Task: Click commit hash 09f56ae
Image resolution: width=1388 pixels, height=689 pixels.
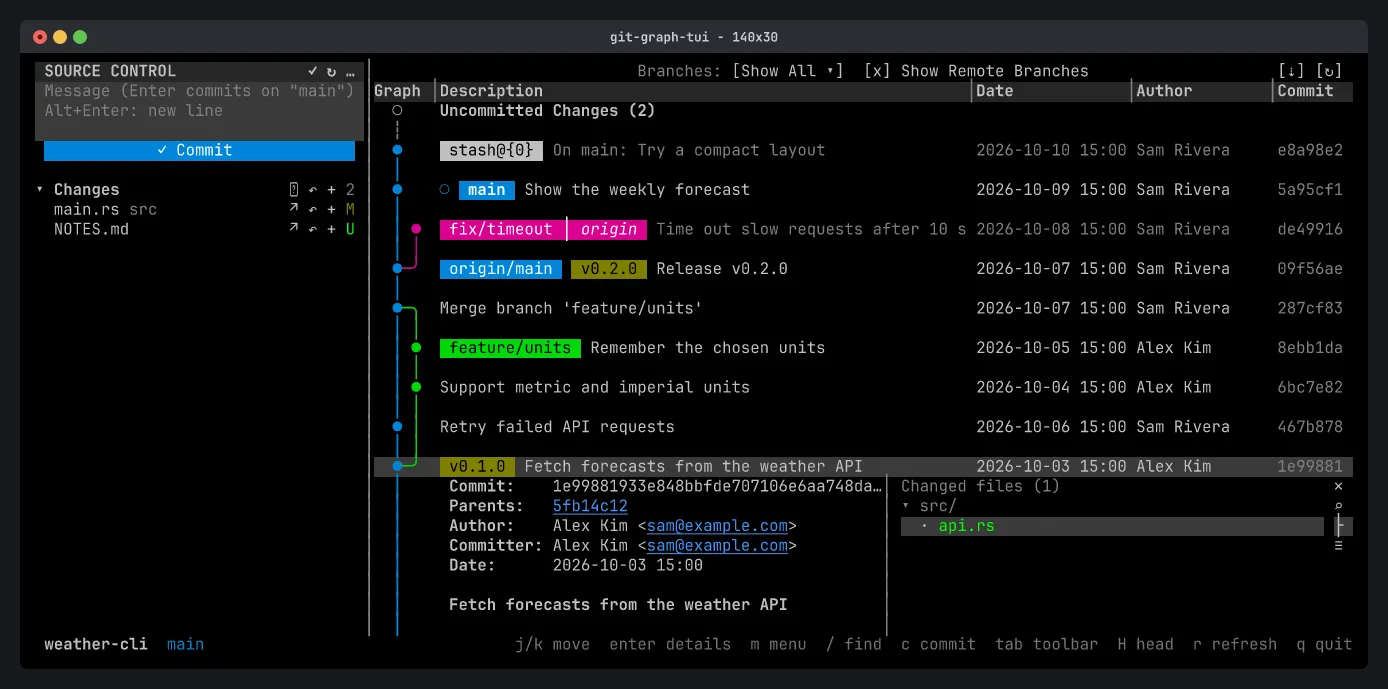Action: coord(1310,269)
